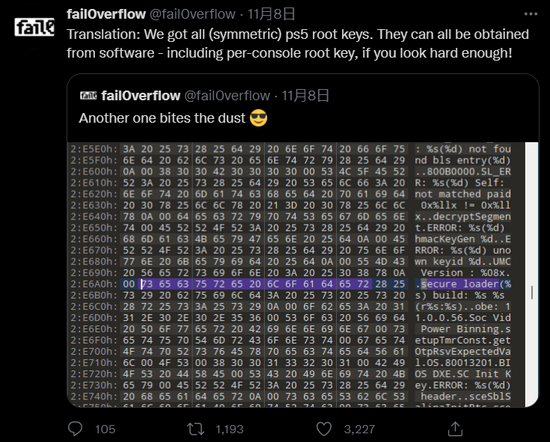Viewport: 550px width, 442px height.
Task: Retweet using the 1,193 retweet icon
Action: click(195, 429)
